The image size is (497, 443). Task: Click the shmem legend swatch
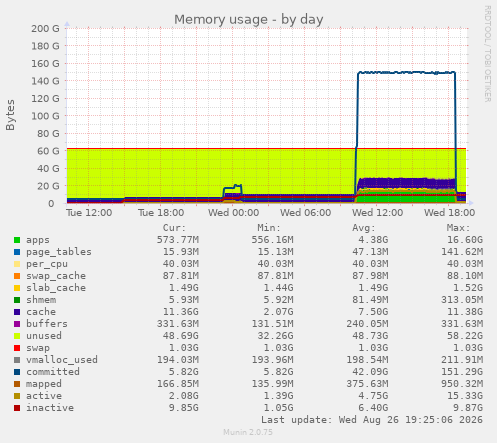pyautogui.click(x=17, y=300)
